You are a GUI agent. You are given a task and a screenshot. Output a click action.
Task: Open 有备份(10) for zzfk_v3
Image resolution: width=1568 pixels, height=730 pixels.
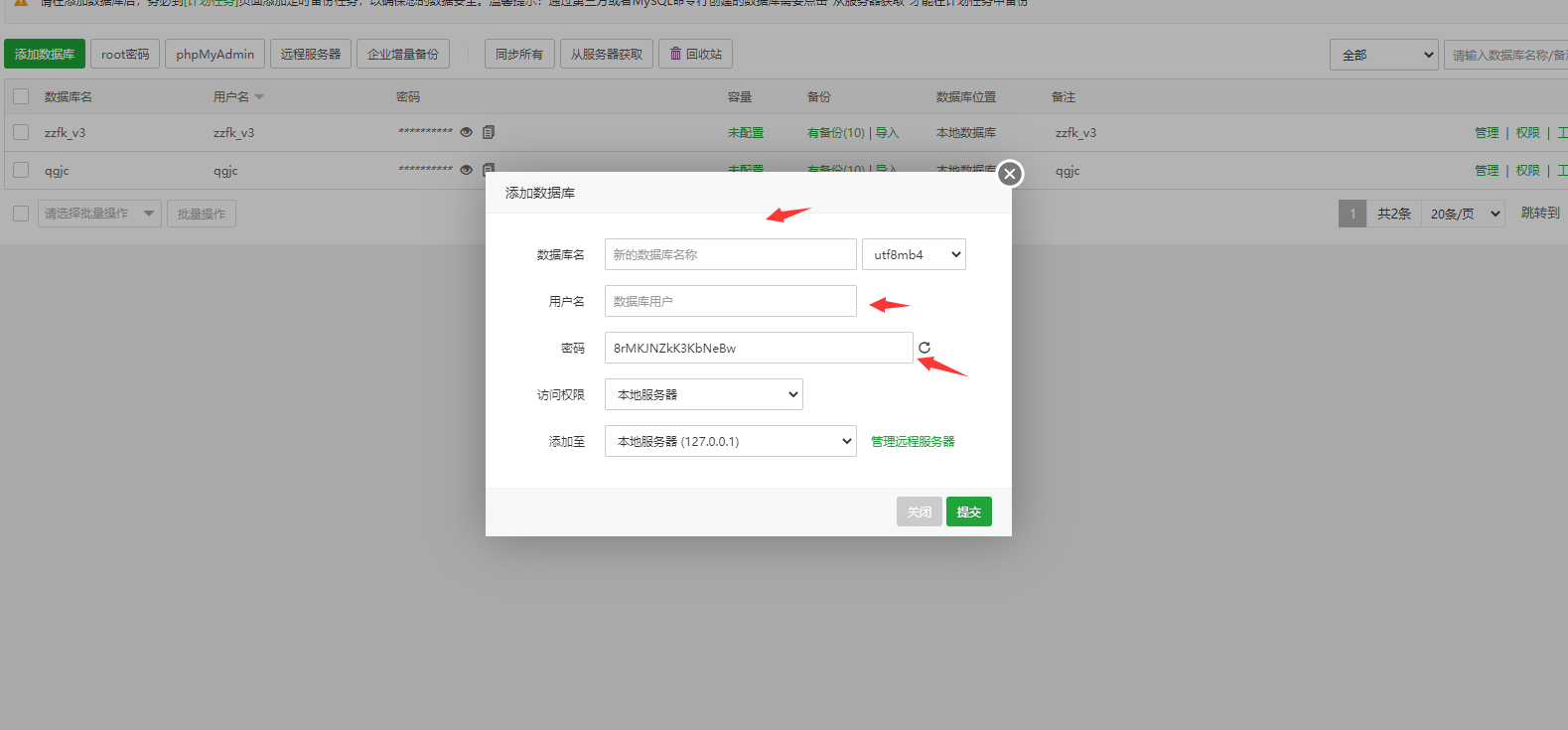point(836,132)
